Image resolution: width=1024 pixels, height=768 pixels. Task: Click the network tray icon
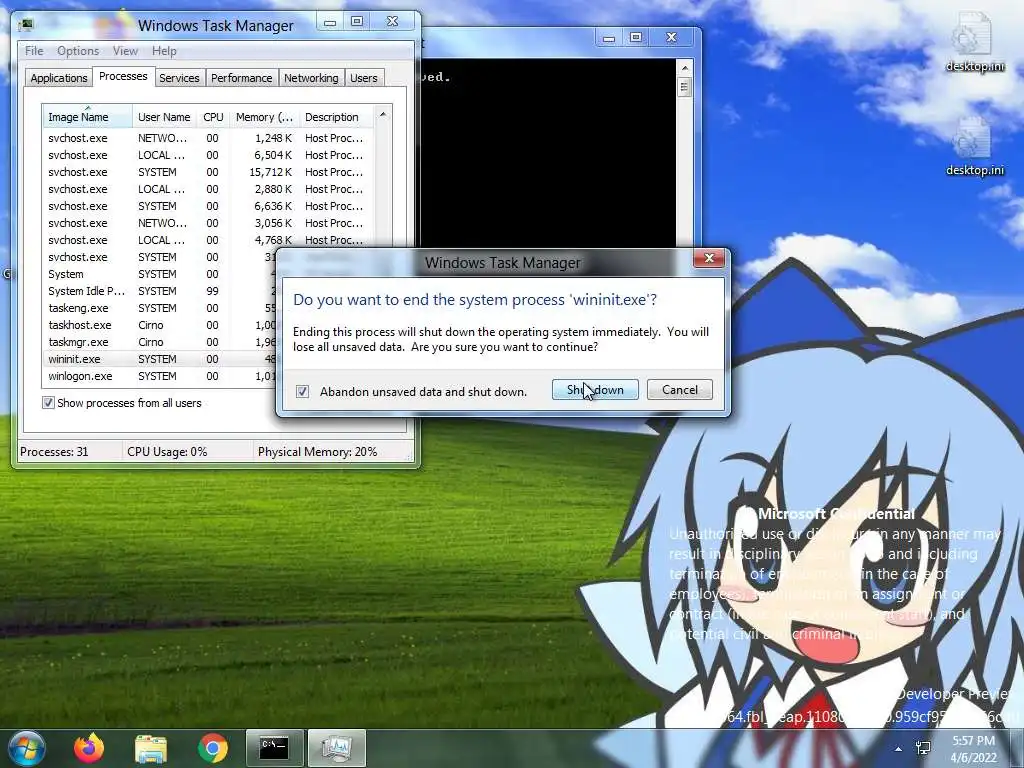pyautogui.click(x=923, y=748)
